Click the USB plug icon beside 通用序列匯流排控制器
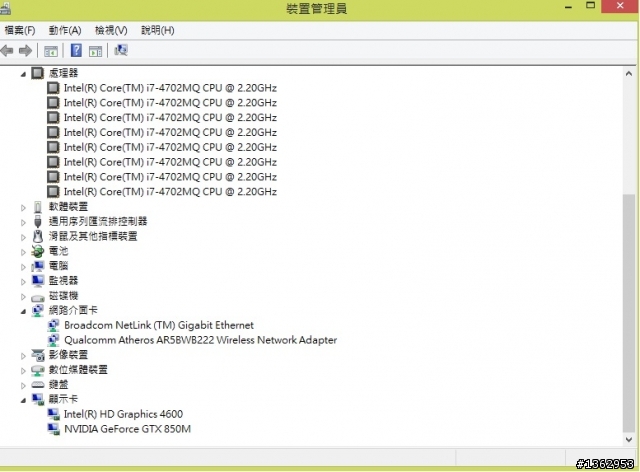The image size is (640, 472). tap(38, 222)
